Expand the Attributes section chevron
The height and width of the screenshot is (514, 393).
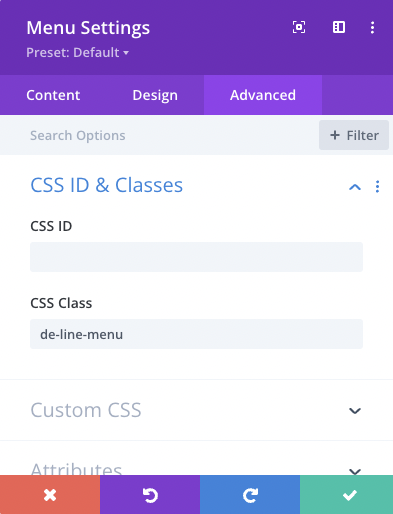coord(355,471)
